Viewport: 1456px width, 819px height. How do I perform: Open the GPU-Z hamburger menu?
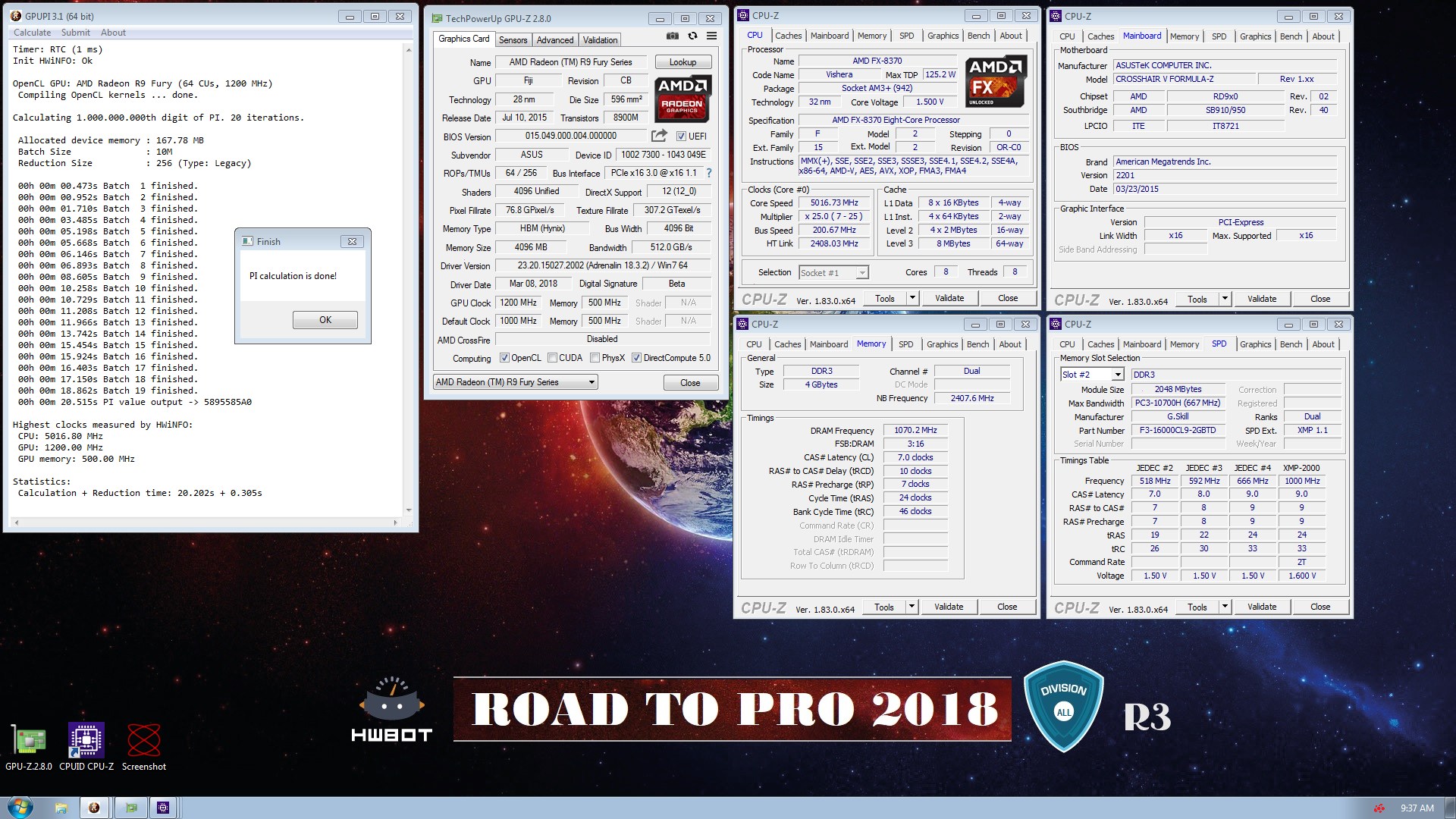711,36
